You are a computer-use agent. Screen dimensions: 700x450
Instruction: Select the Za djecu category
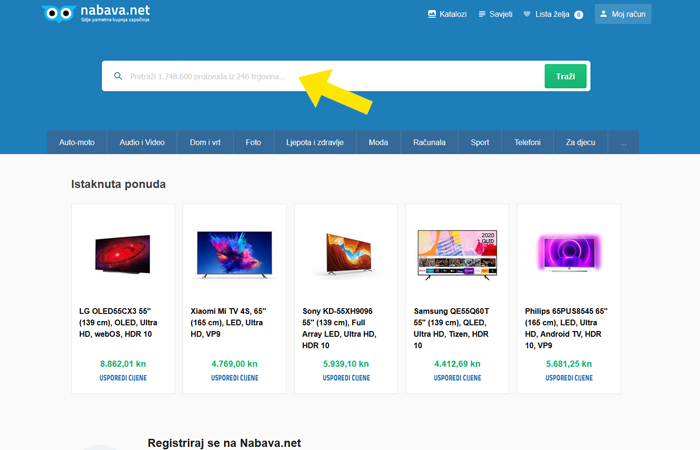click(580, 142)
